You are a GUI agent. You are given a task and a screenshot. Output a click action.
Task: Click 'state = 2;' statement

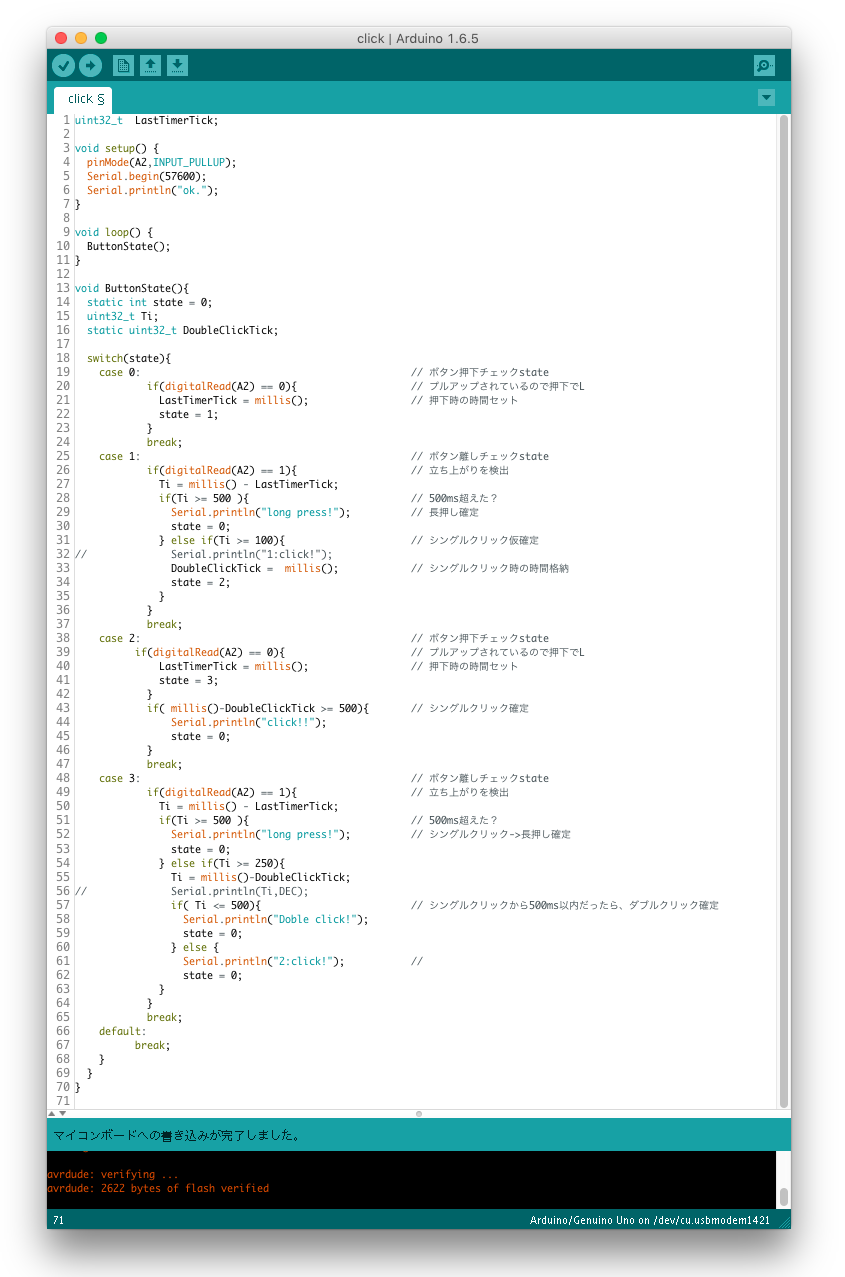coord(201,582)
